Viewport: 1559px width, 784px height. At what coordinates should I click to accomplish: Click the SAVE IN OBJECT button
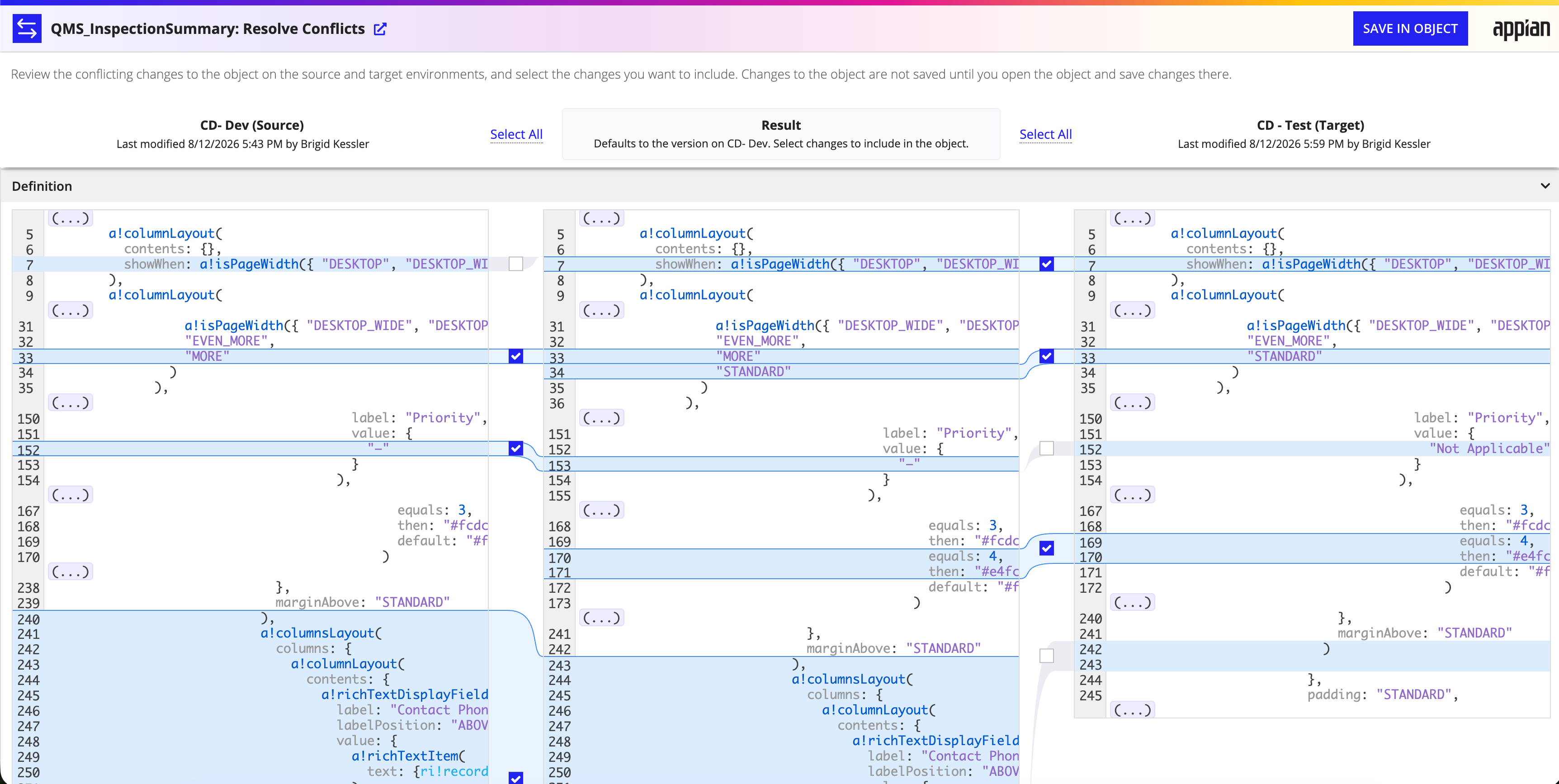tap(1410, 28)
